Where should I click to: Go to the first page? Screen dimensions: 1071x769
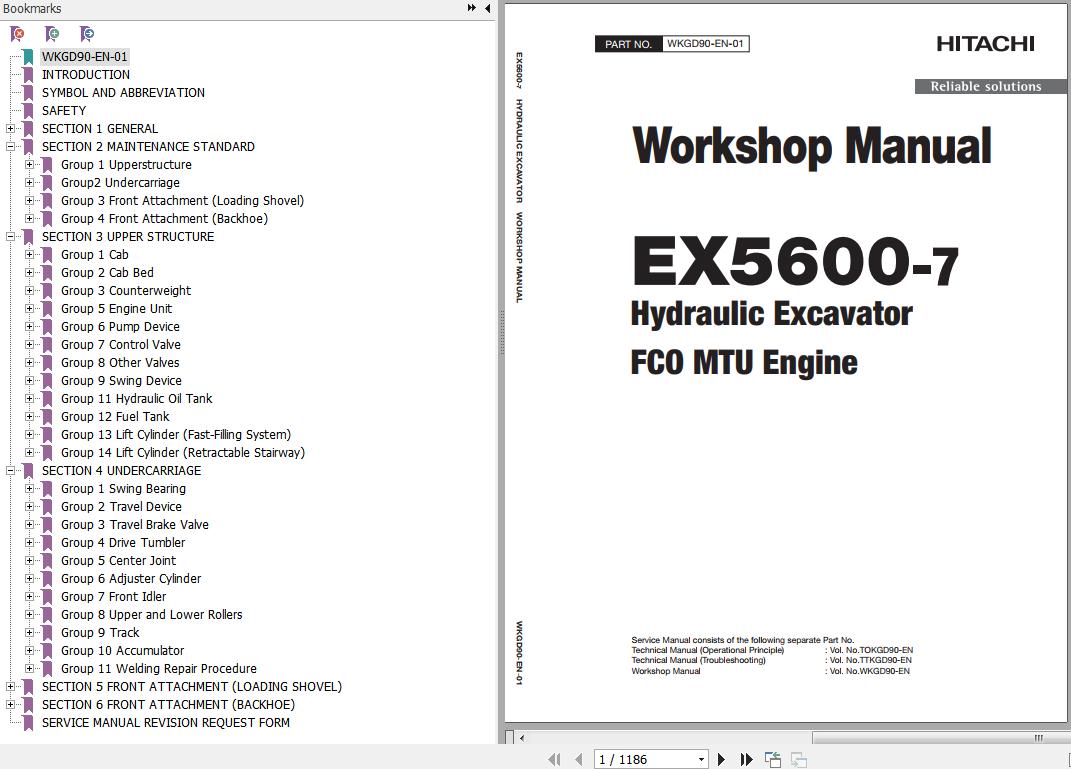[554, 759]
